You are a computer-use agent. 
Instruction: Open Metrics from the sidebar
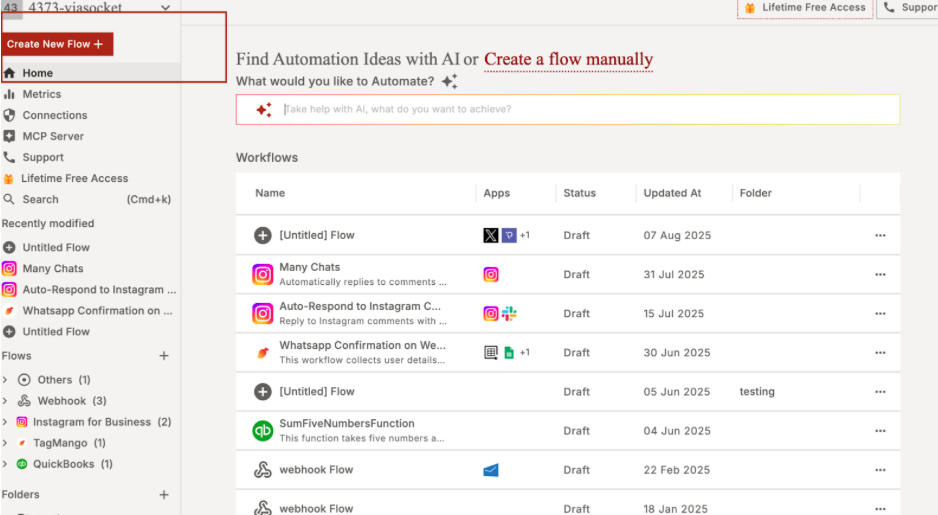click(x=41, y=94)
